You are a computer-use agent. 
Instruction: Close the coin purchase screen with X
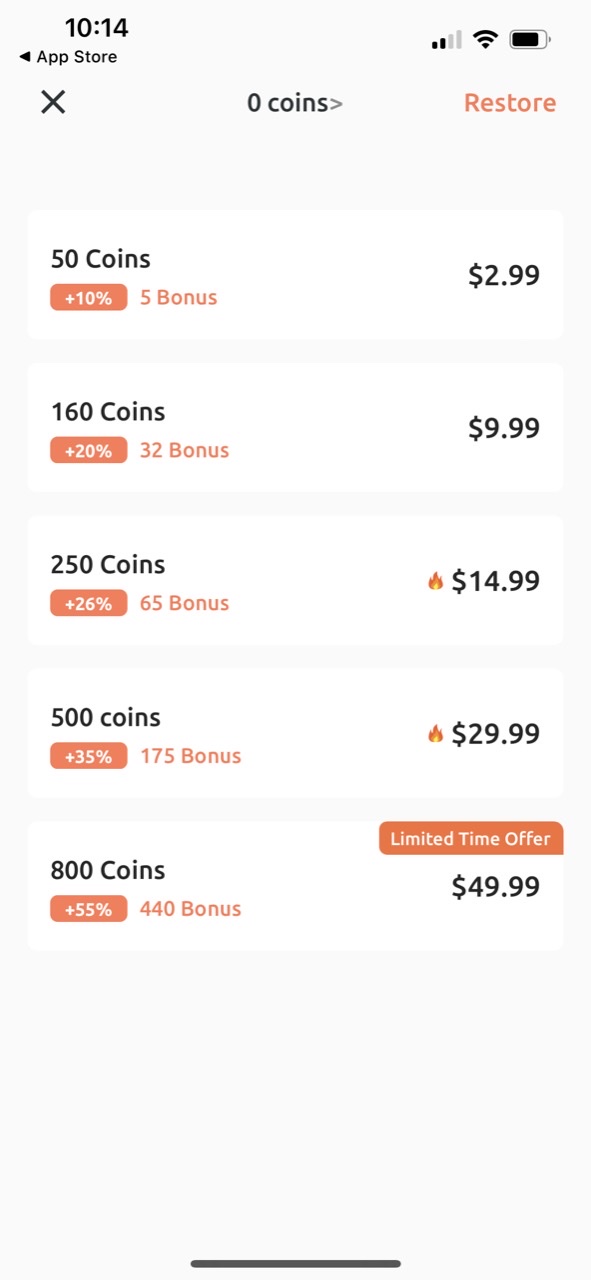53,102
